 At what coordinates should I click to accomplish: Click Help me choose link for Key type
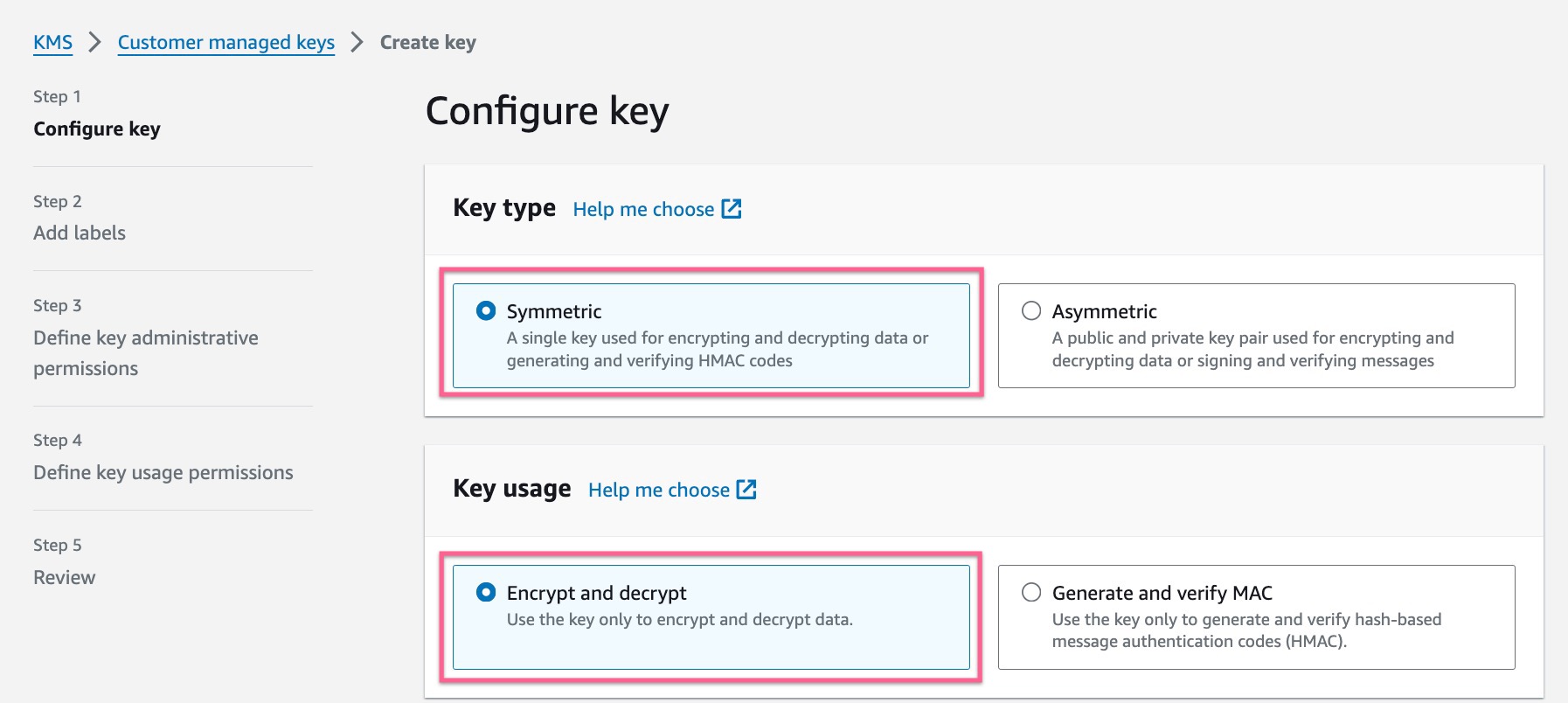point(643,209)
